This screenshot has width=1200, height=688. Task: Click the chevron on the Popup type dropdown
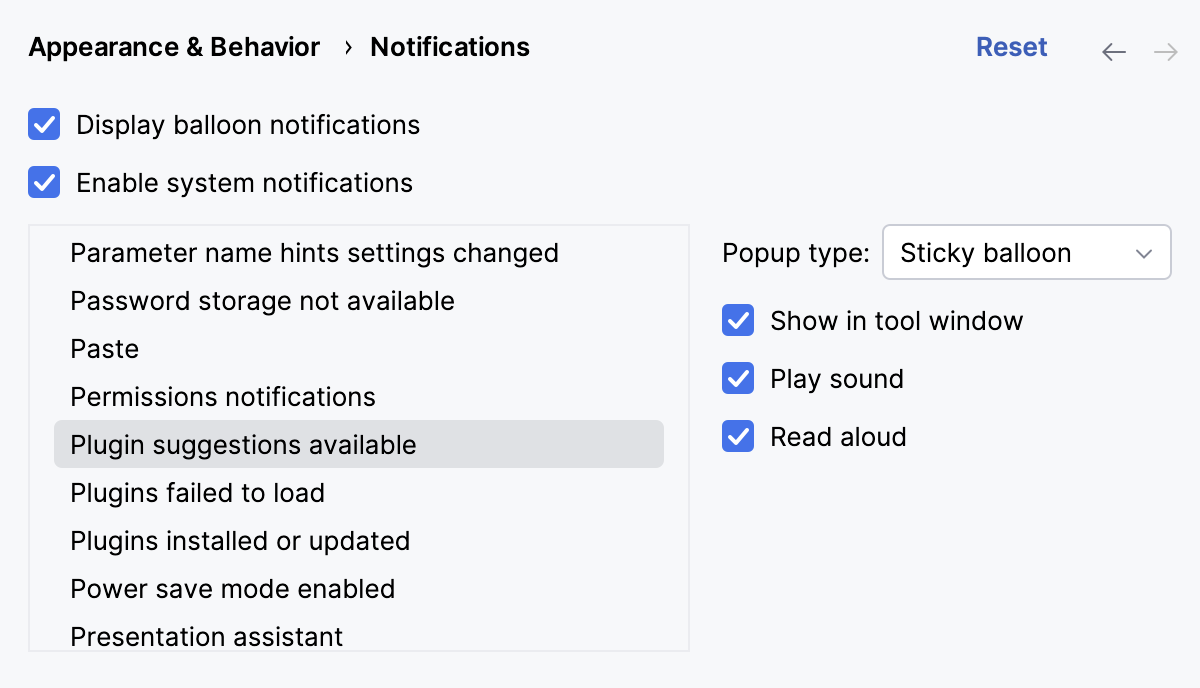1144,253
